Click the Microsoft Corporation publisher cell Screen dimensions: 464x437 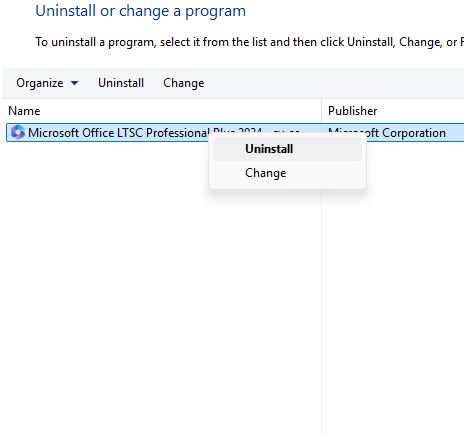point(387,133)
